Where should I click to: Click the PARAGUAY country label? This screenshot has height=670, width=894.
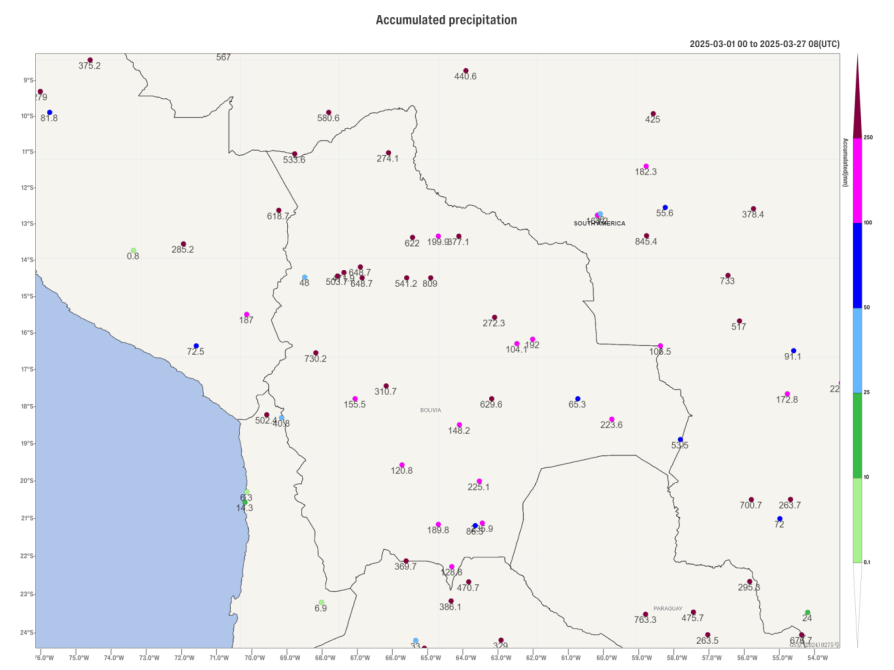coord(667,608)
